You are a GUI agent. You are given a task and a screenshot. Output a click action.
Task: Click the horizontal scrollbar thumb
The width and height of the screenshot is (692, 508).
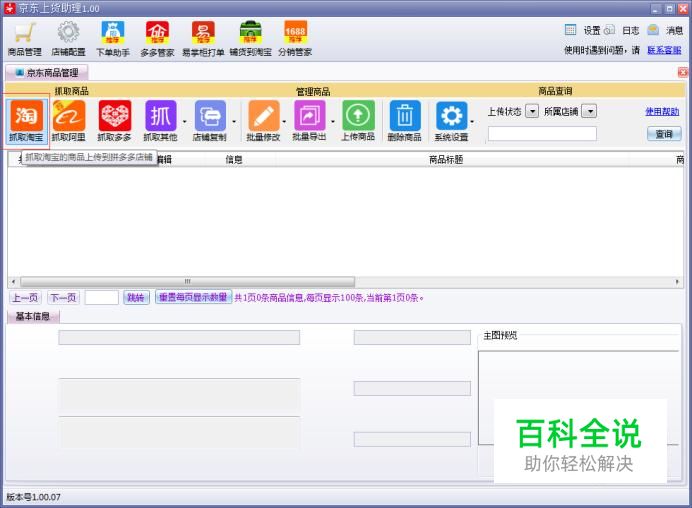pyautogui.click(x=188, y=282)
